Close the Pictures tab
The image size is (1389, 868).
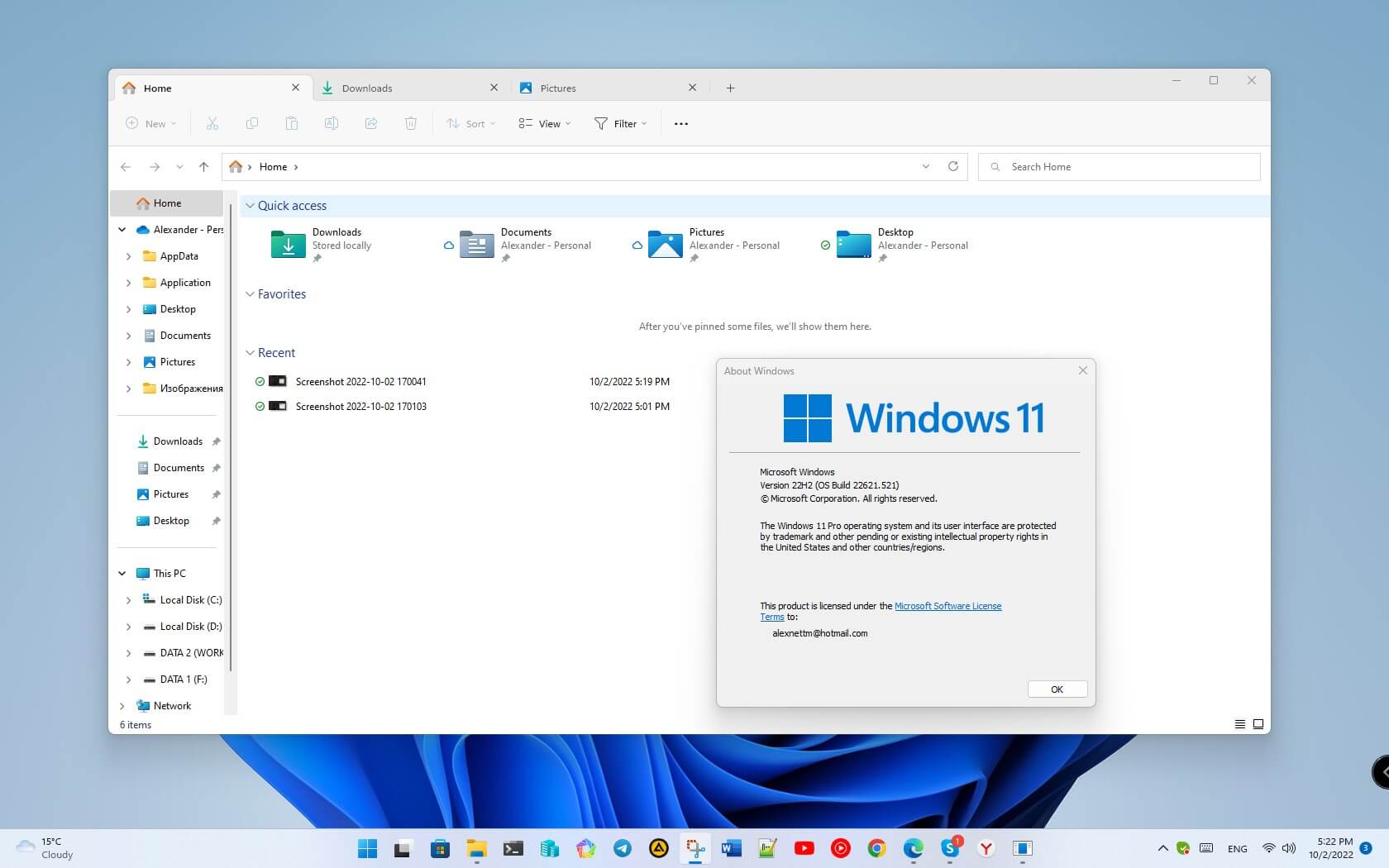(693, 88)
